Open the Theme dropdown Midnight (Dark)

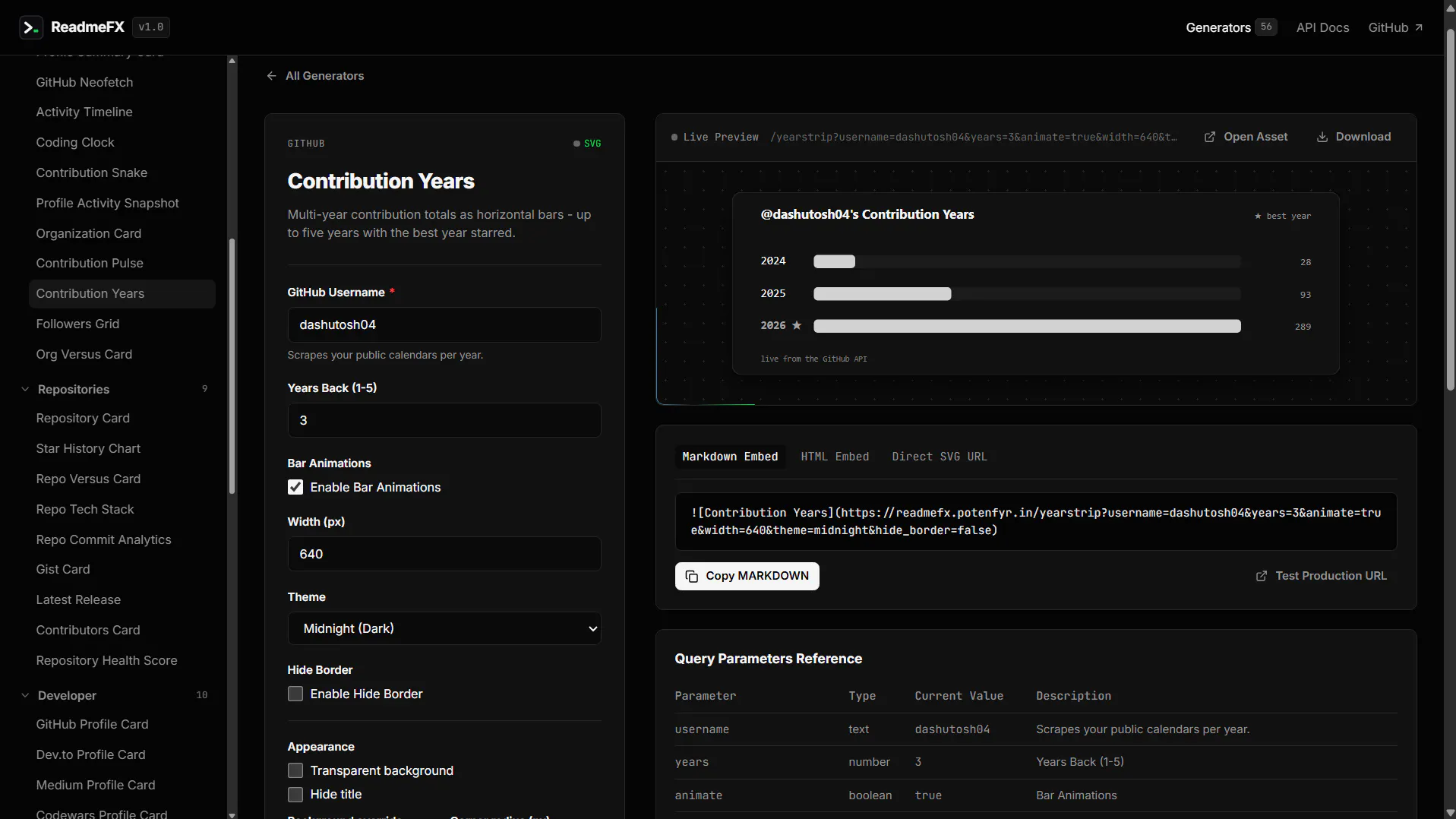444,628
